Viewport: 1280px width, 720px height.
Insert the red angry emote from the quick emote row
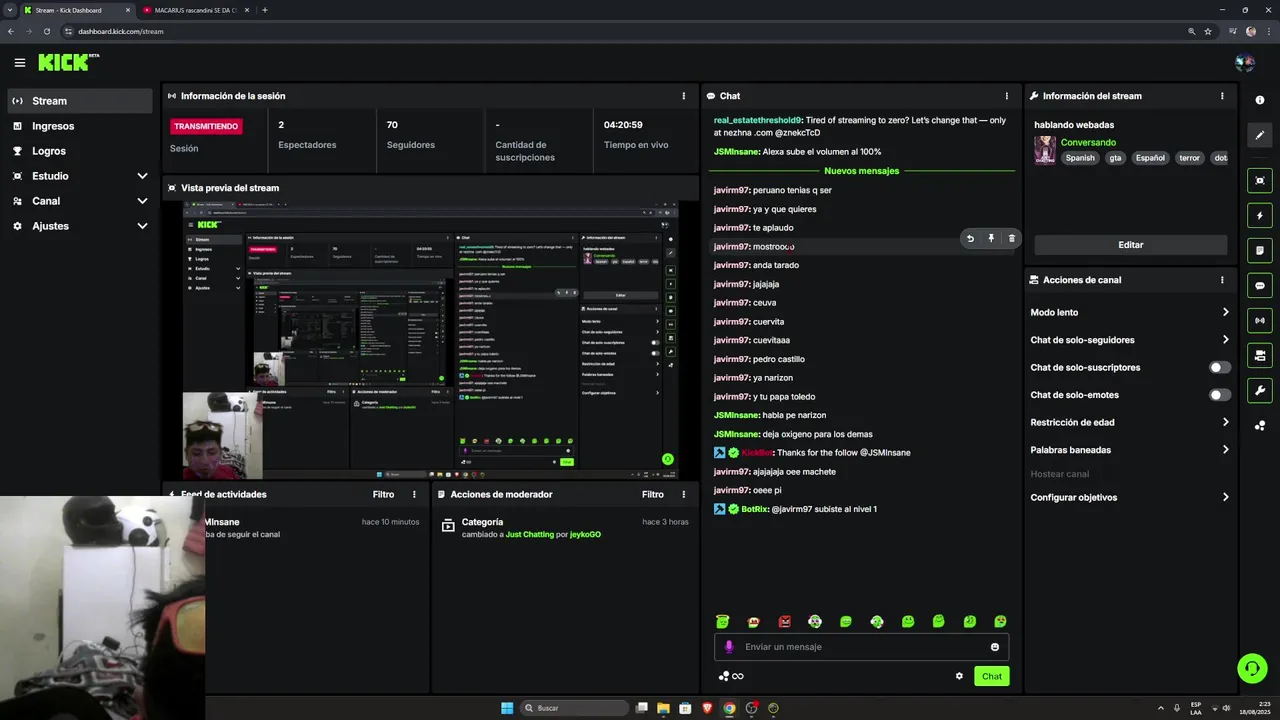(784, 622)
